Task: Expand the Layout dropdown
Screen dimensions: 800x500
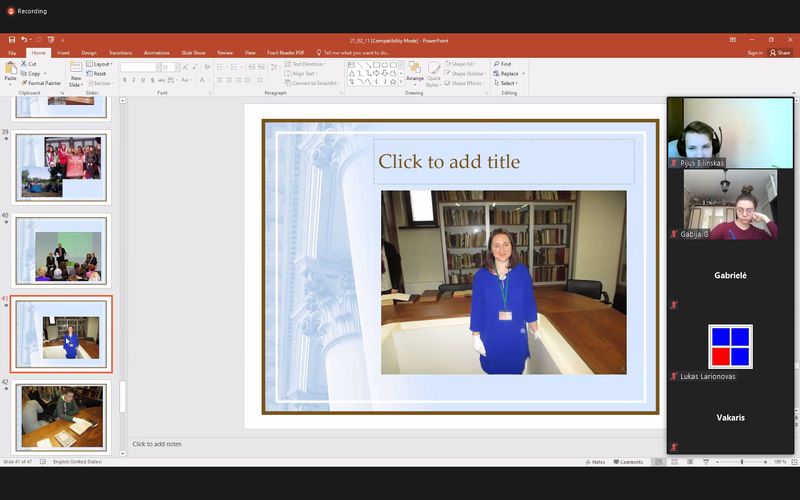Action: pos(99,63)
